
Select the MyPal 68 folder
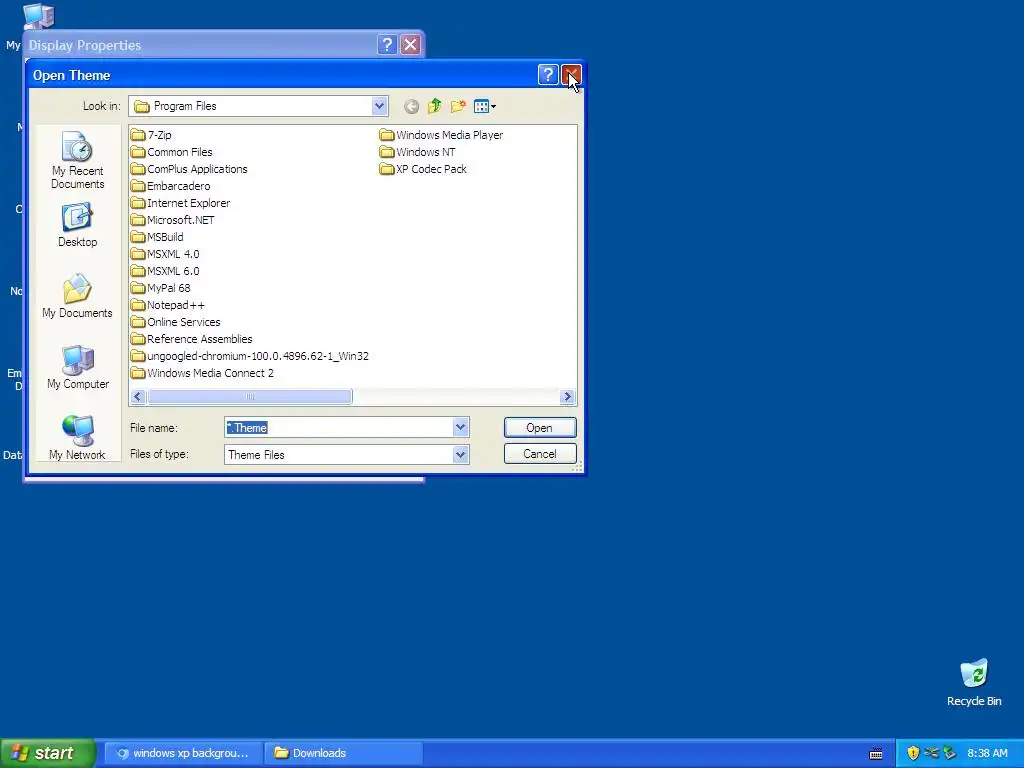pos(161,288)
